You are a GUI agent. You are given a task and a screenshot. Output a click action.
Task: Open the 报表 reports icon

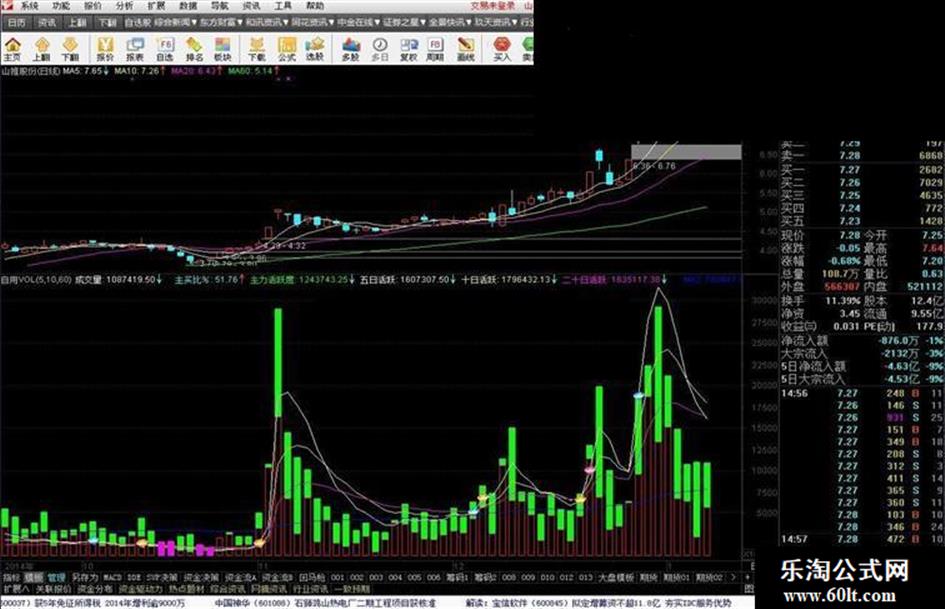click(134, 49)
